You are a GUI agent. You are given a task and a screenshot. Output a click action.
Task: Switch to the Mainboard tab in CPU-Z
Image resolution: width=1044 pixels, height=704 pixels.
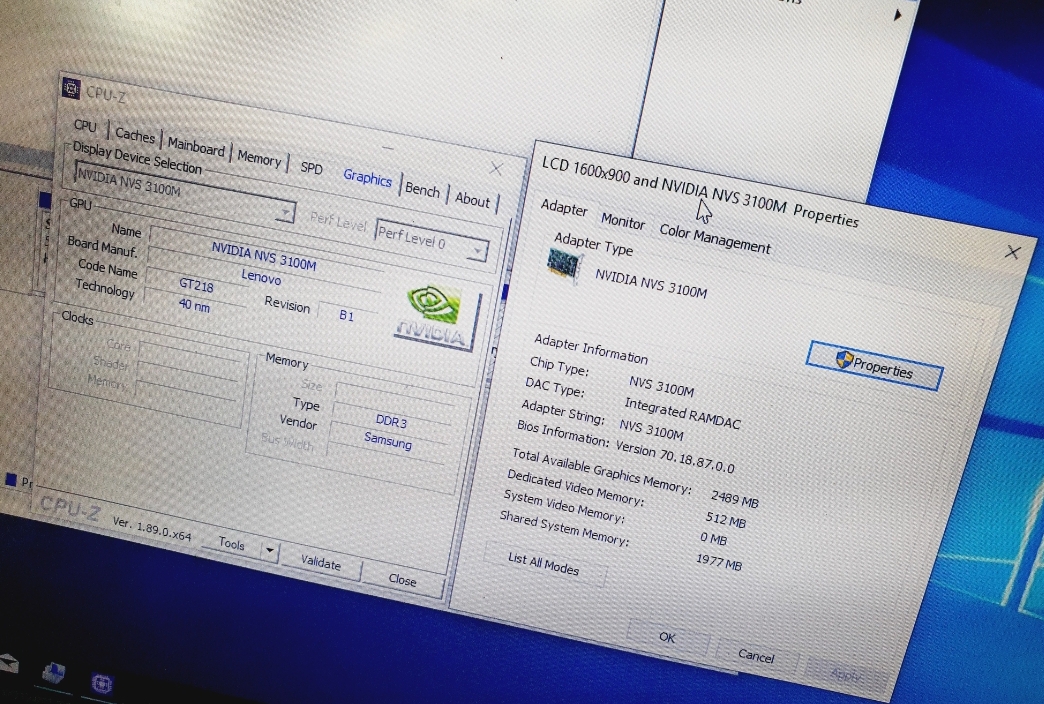[x=196, y=146]
